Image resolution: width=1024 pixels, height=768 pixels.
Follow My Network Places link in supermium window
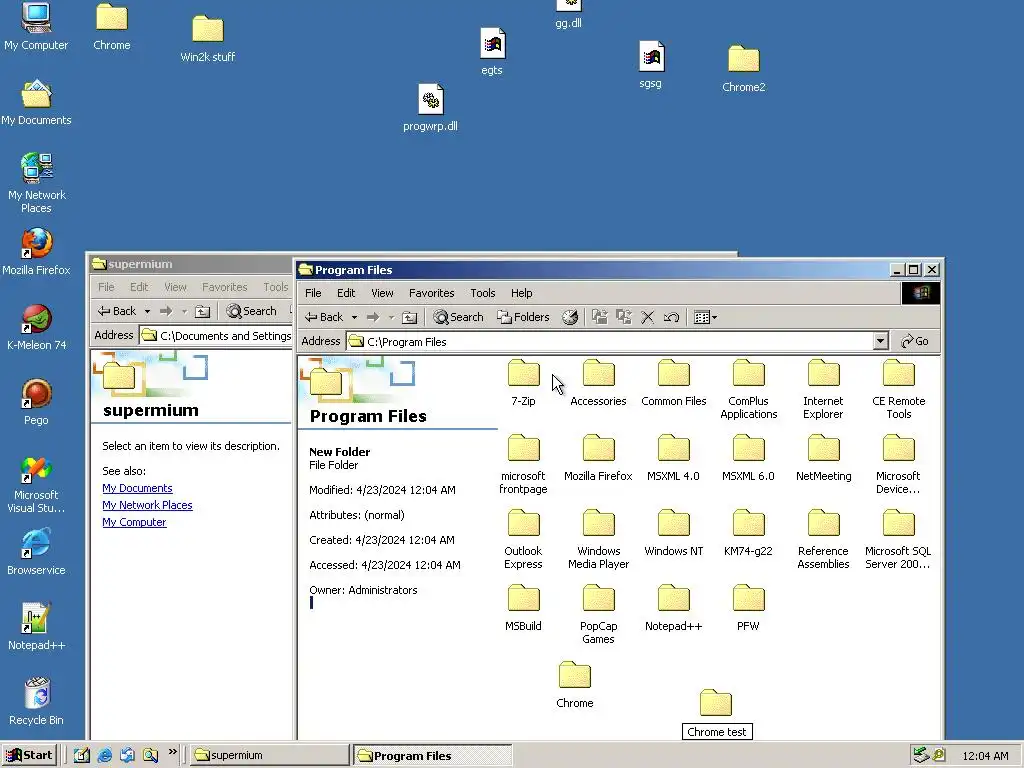click(x=147, y=505)
